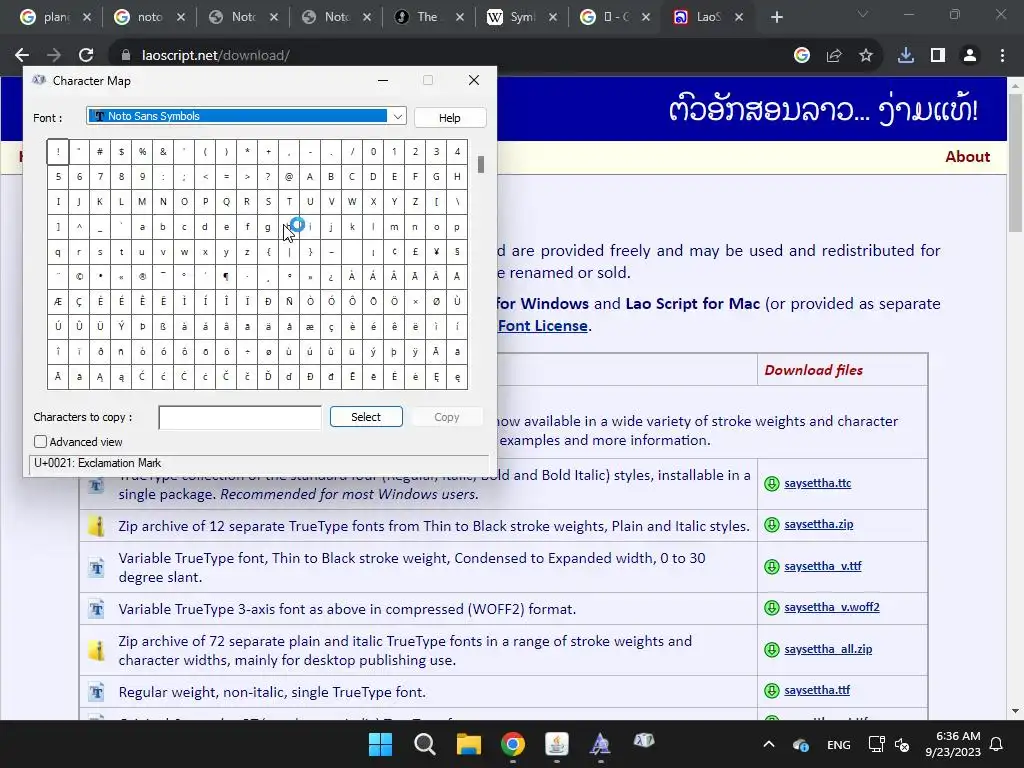
Task: Select the % percent character cell
Action: [x=142, y=152]
